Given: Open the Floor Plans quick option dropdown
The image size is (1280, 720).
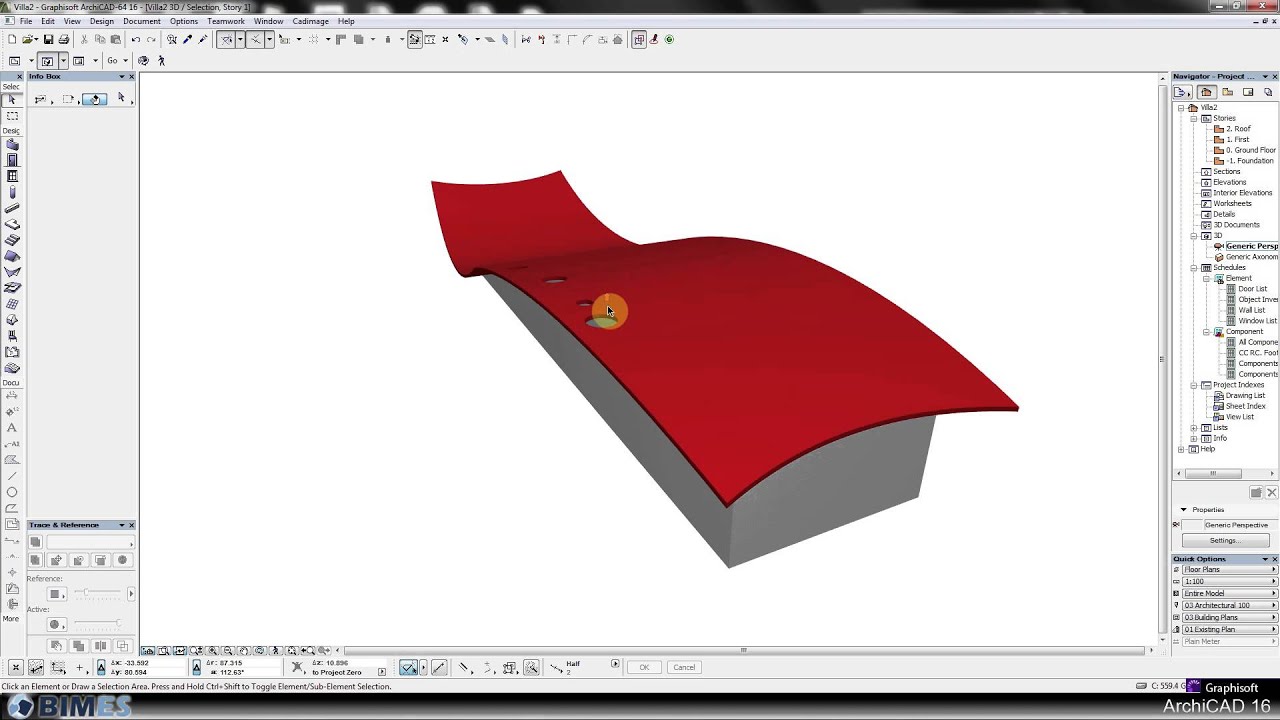Looking at the screenshot, I should (x=1230, y=569).
